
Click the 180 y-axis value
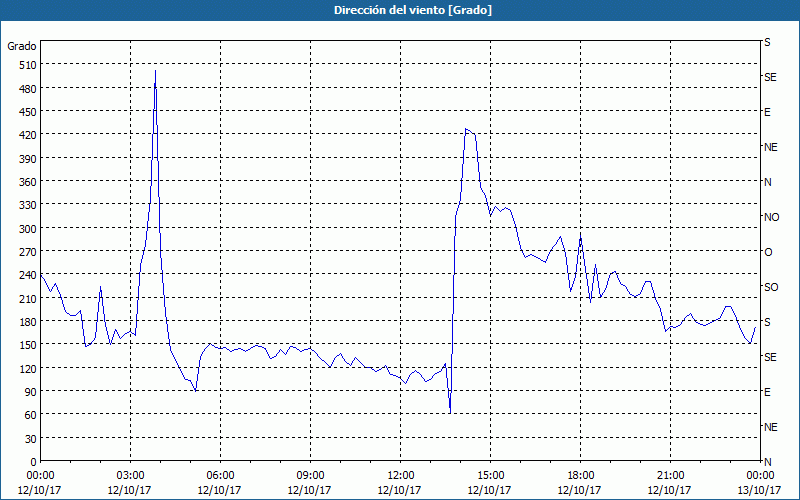(28, 322)
